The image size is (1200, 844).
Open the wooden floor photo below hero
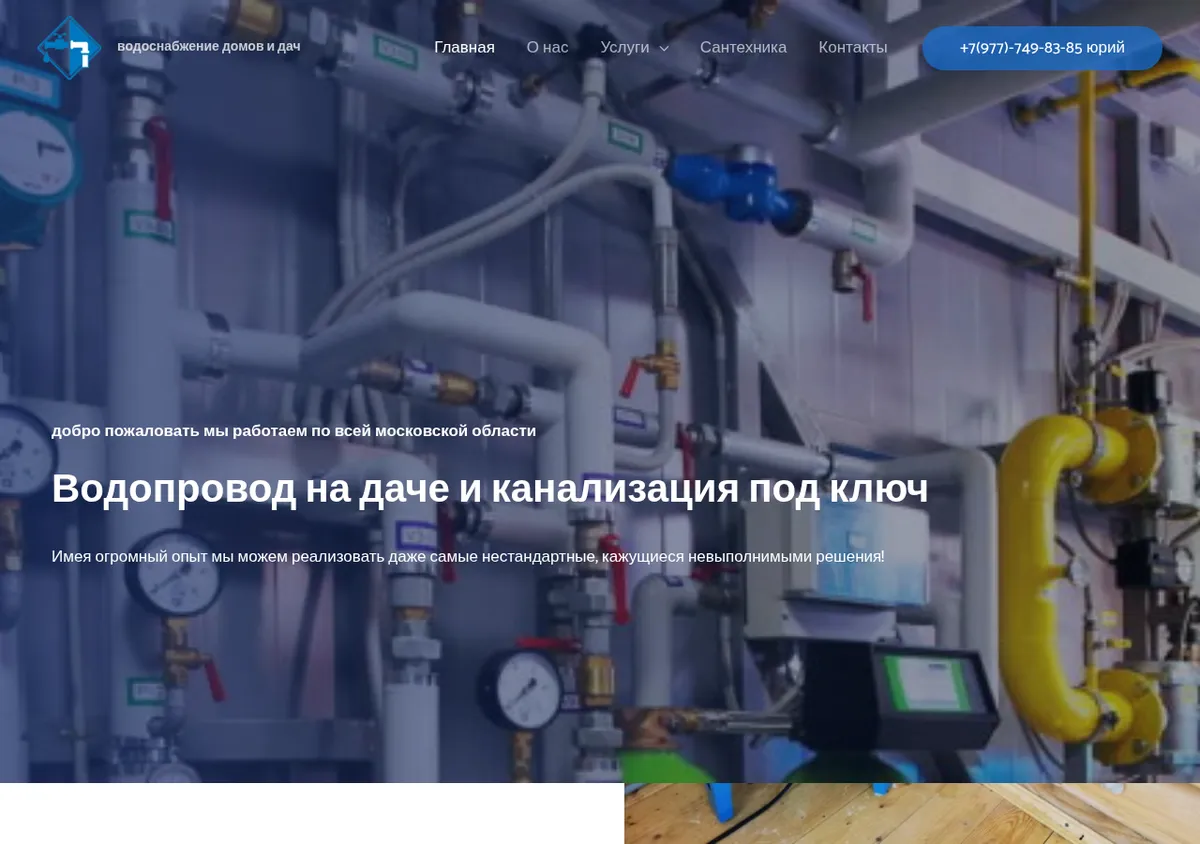[x=912, y=813]
